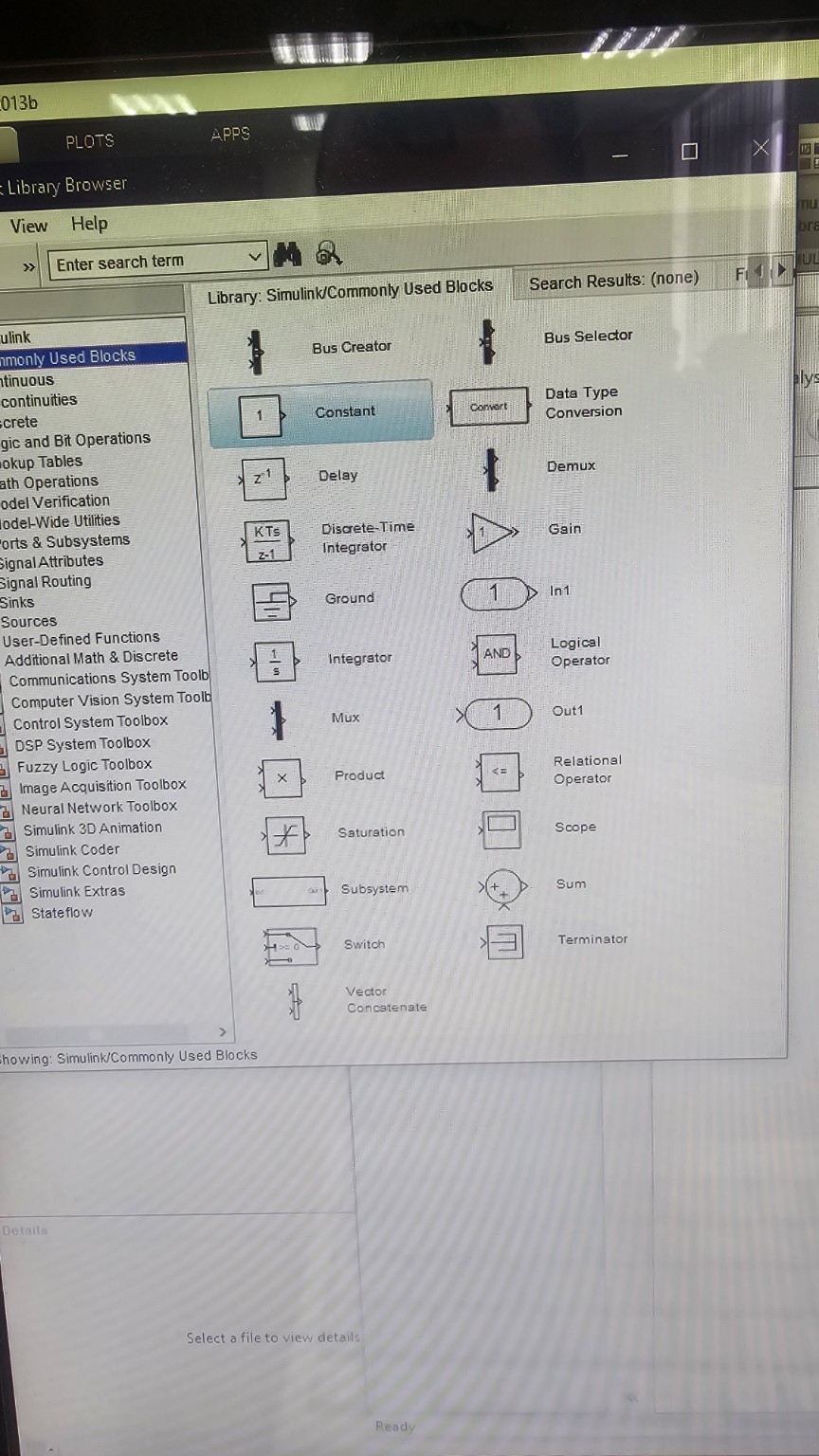
Task: Select the Constant block icon
Action: point(261,416)
